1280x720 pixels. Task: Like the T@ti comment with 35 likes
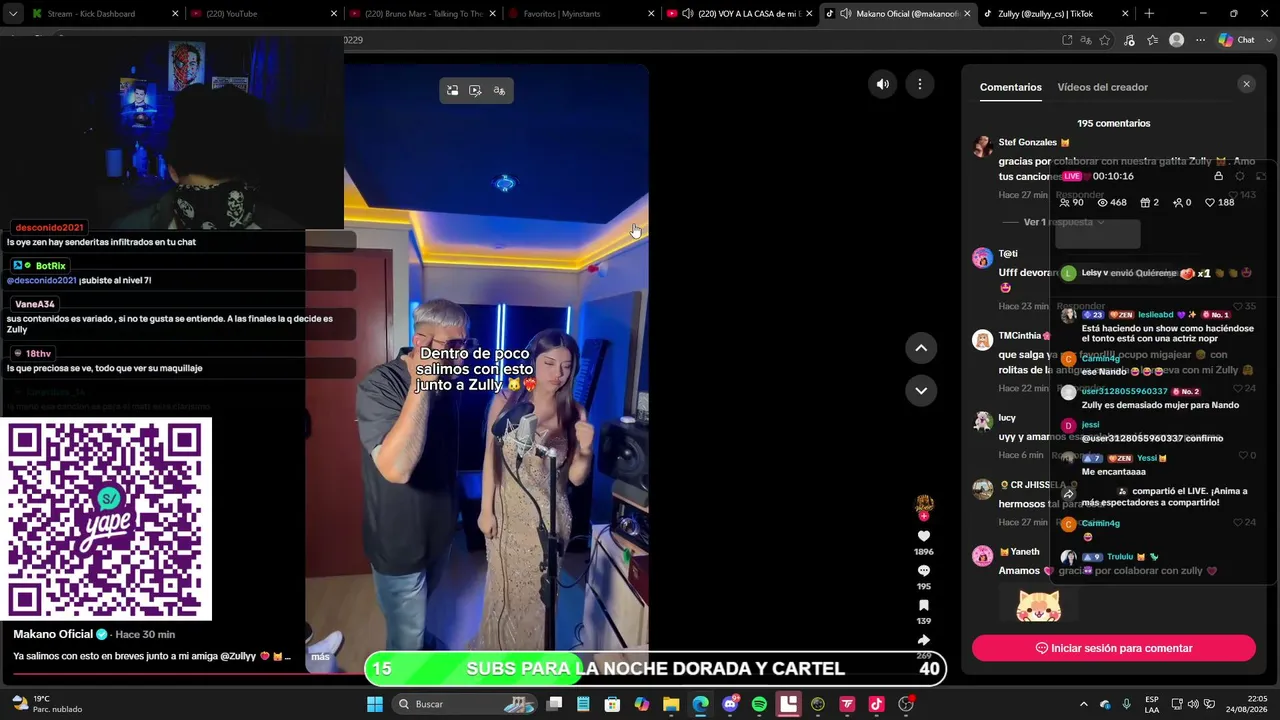1238,306
